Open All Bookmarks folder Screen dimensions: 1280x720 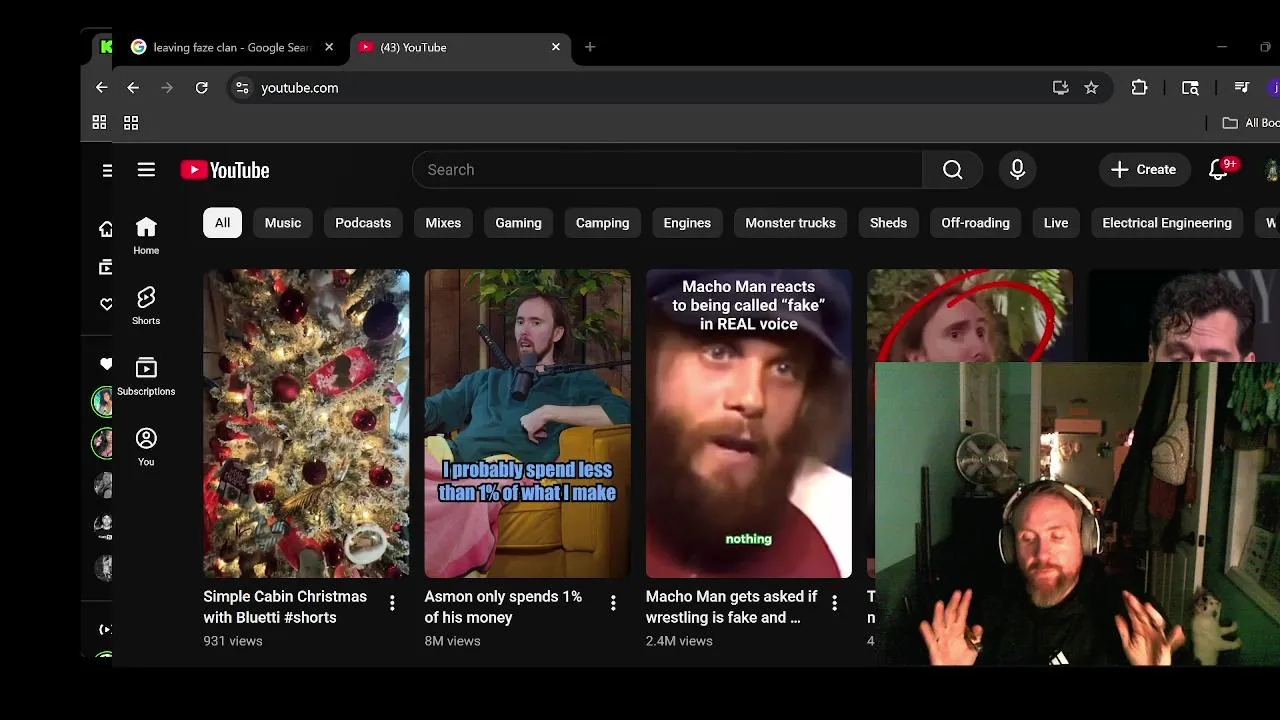1250,123
